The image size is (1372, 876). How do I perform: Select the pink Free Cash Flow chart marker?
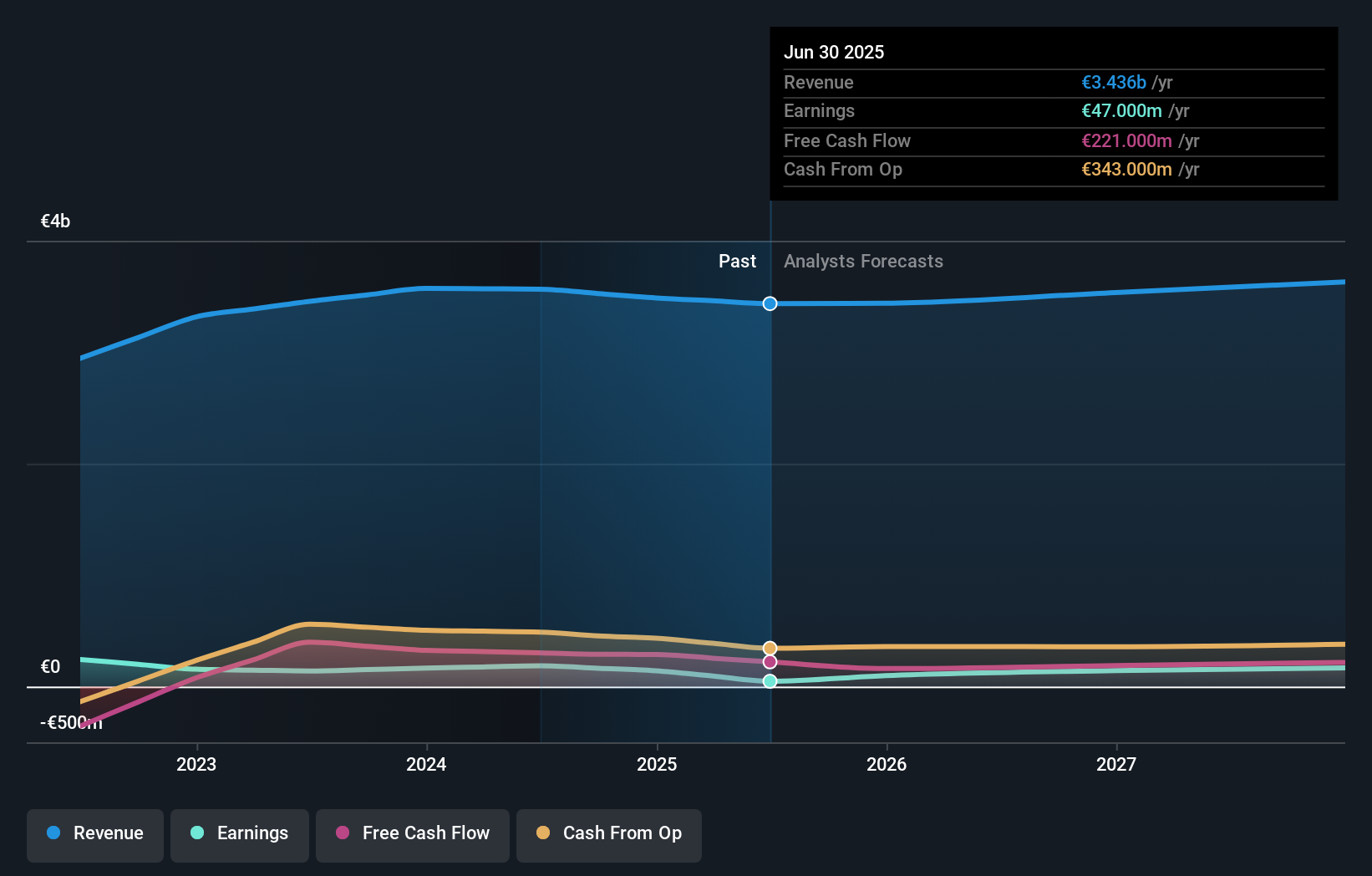point(769,662)
